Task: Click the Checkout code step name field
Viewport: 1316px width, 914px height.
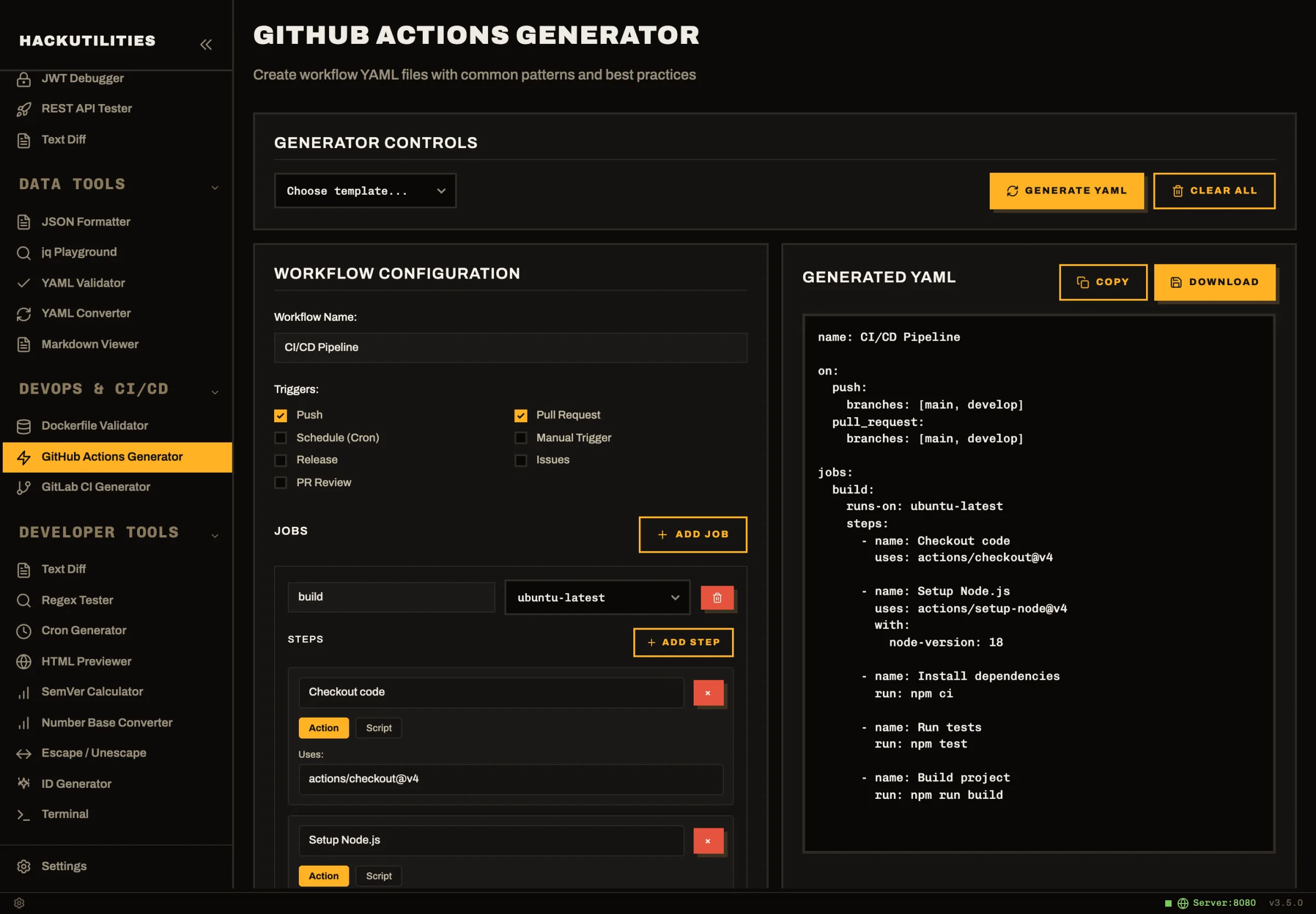Action: (491, 692)
